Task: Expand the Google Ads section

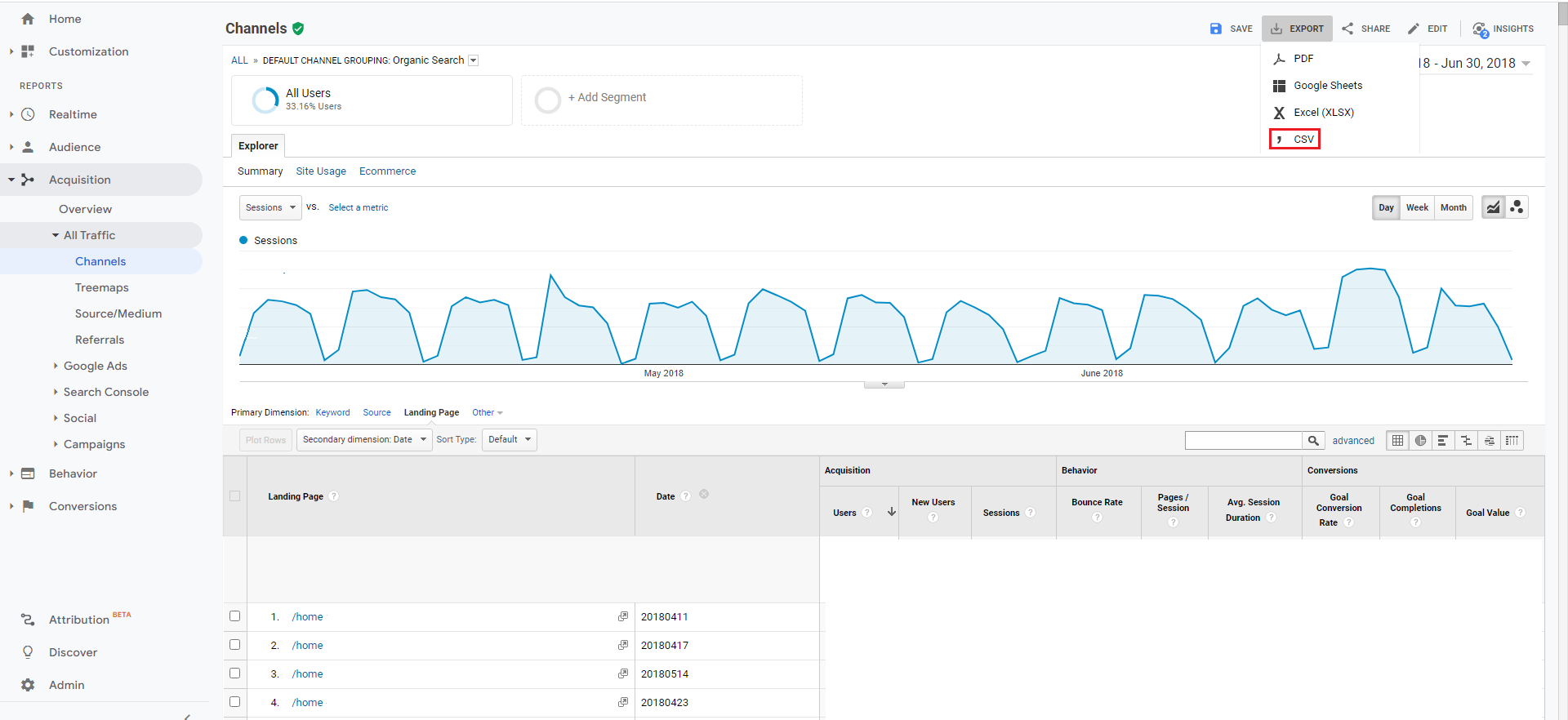Action: pos(95,367)
